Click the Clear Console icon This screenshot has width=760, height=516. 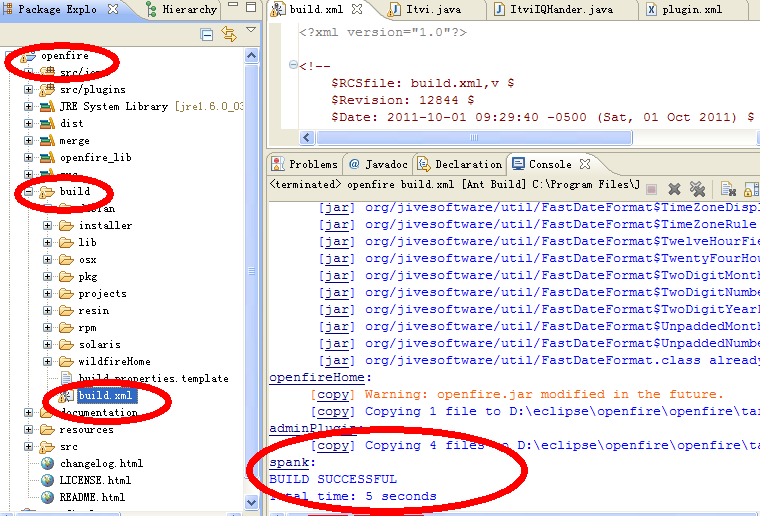click(x=728, y=189)
